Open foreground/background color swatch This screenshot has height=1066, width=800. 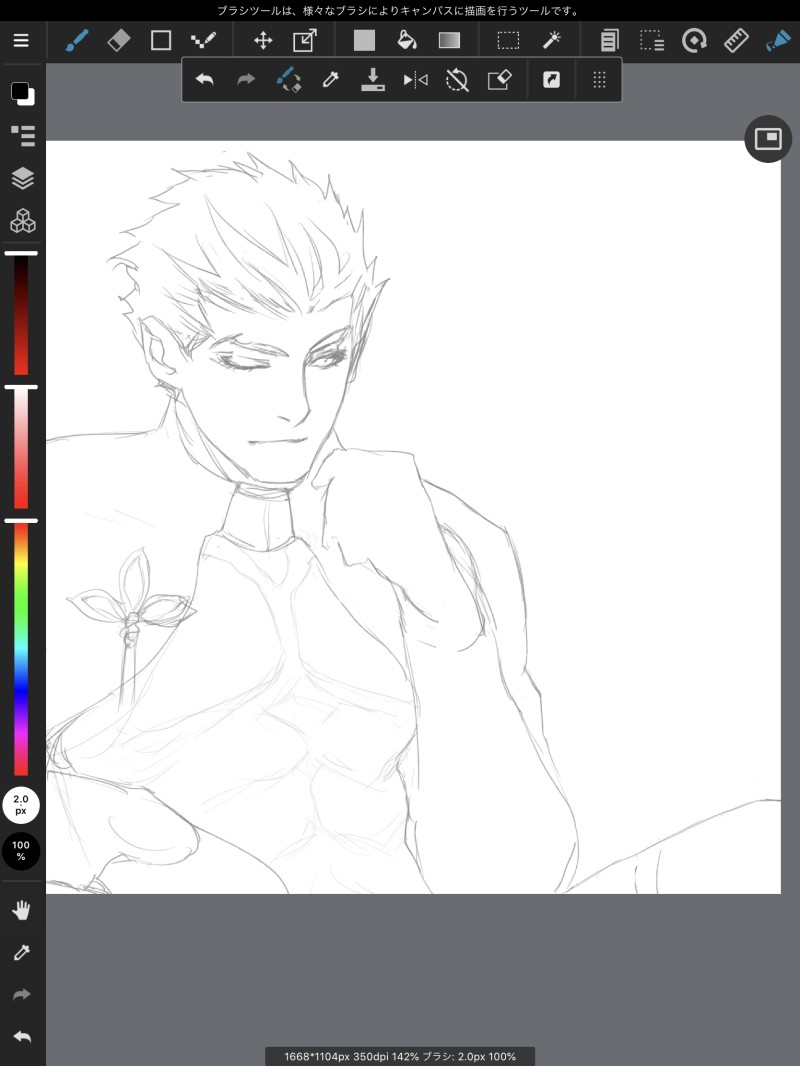22,94
